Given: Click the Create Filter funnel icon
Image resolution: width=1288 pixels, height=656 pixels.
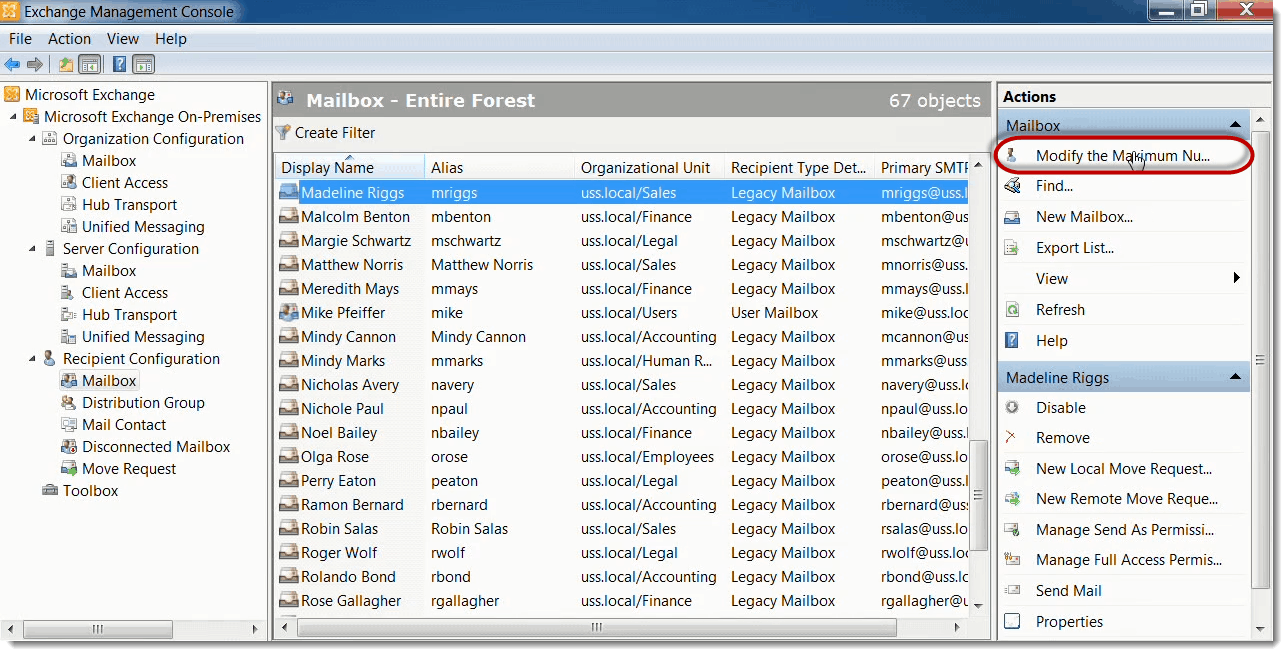Looking at the screenshot, I should click(283, 132).
